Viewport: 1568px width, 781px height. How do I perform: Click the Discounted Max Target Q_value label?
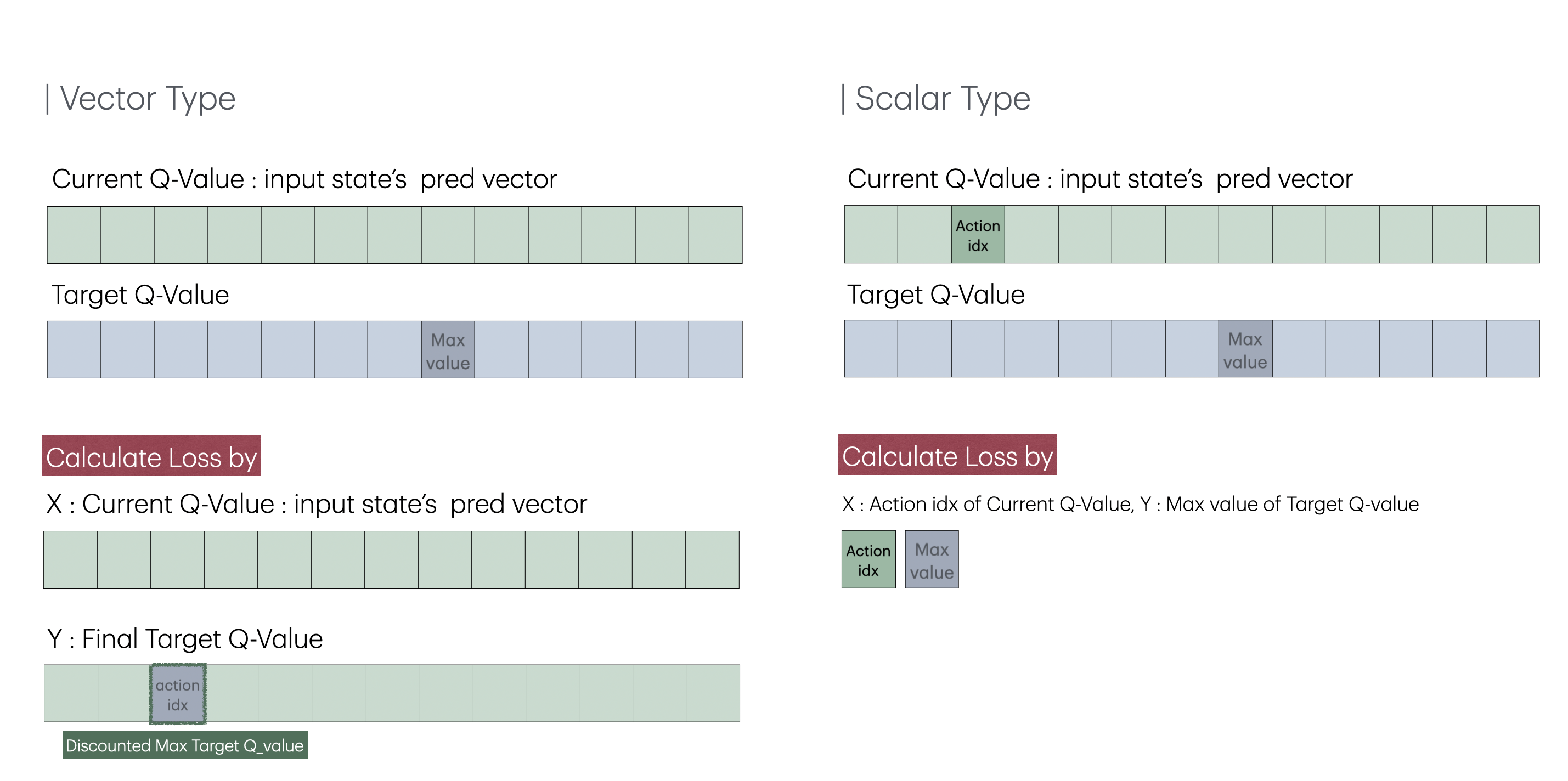[x=185, y=745]
